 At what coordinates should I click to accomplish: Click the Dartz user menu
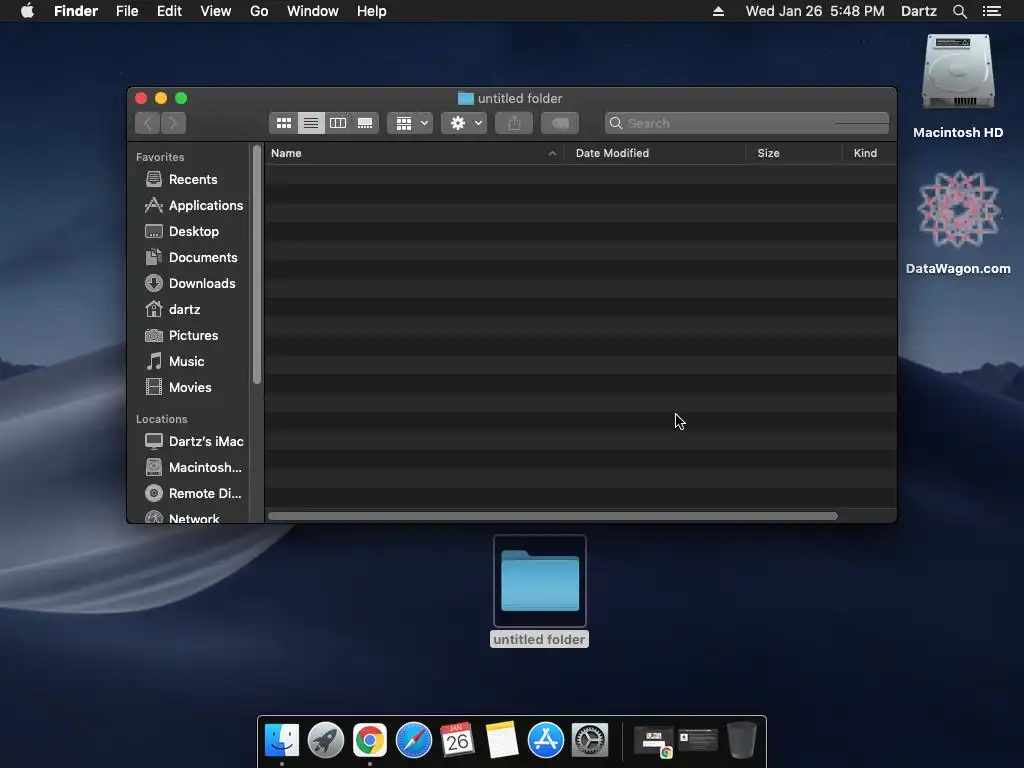click(x=918, y=11)
